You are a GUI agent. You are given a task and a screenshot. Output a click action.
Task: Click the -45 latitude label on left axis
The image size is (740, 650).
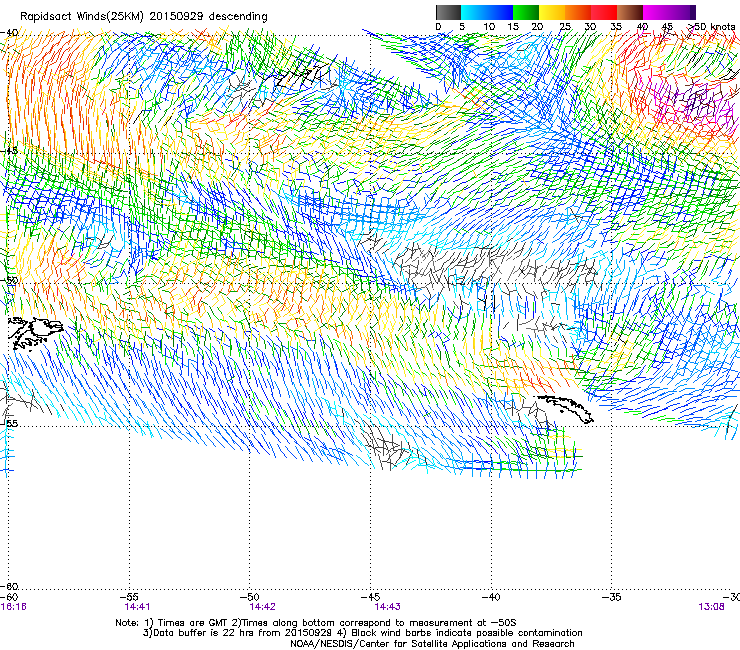click(9, 152)
